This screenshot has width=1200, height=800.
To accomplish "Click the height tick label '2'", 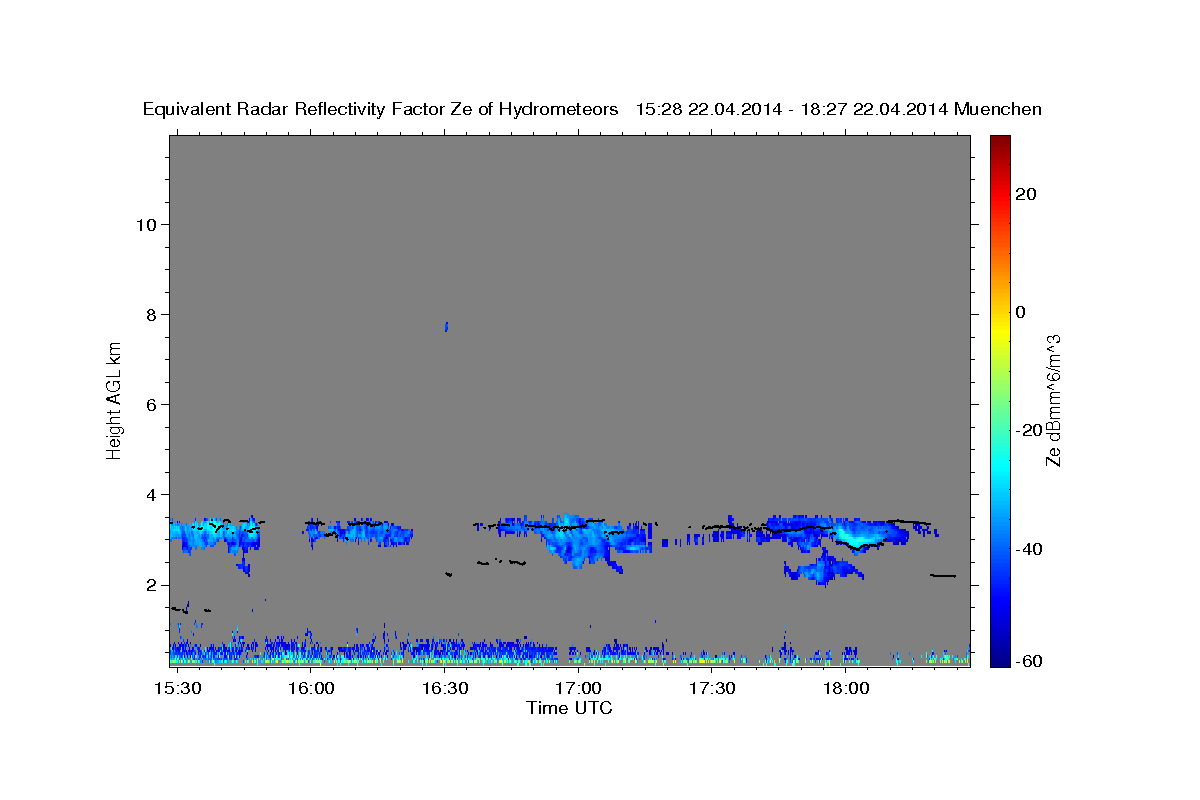I will (x=149, y=585).
